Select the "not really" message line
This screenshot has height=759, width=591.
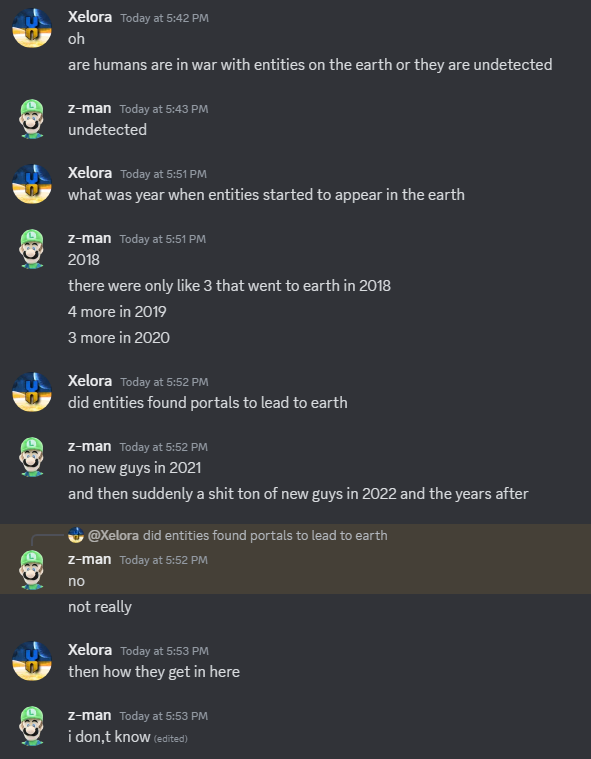(x=100, y=607)
